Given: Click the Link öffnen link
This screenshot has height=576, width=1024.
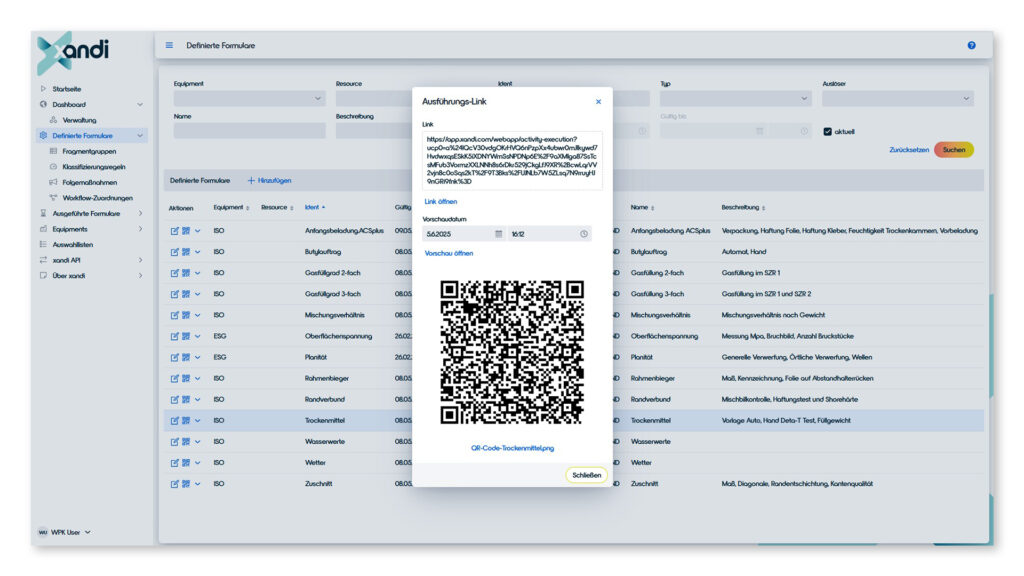Looking at the screenshot, I should point(440,201).
